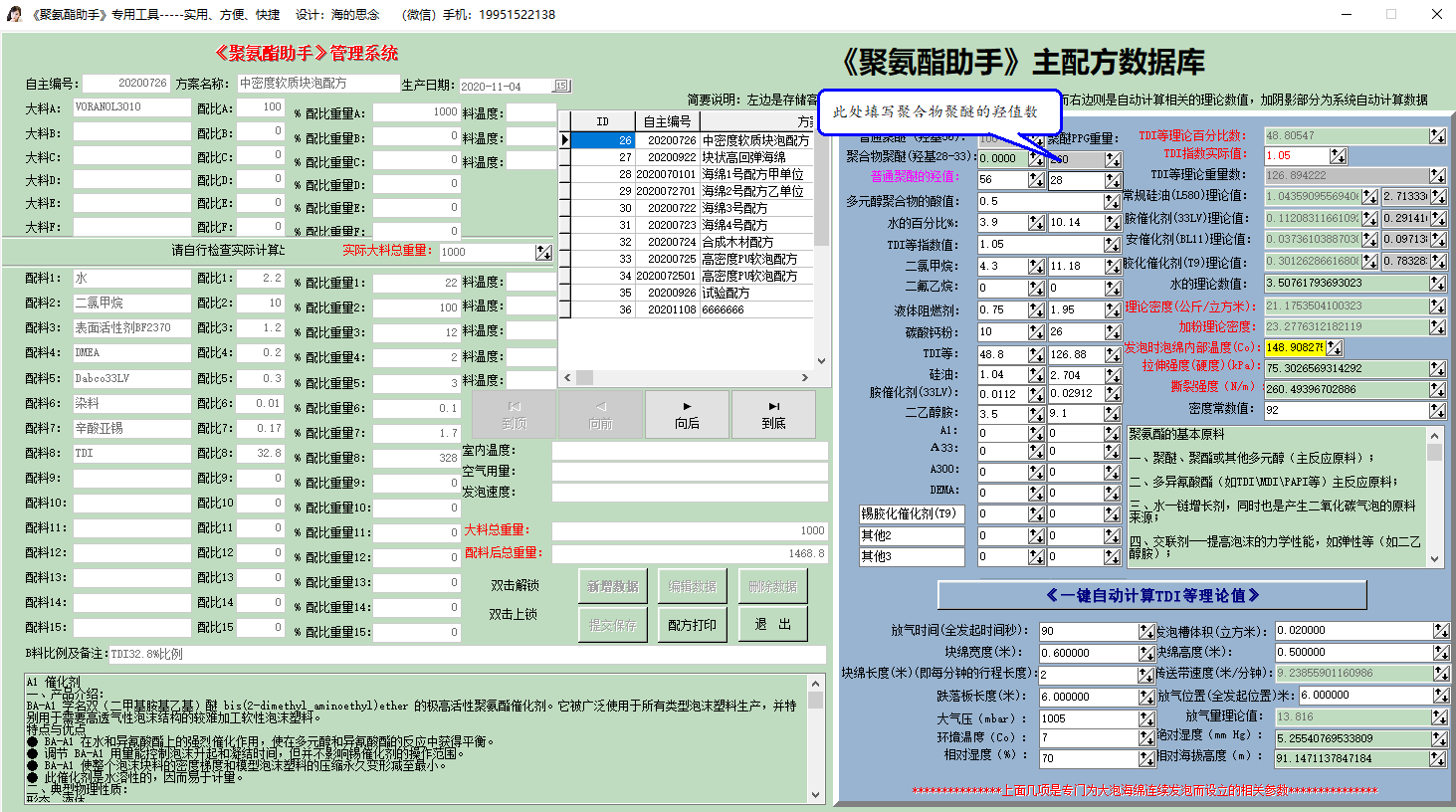Click the spin icon beside 硅油 value 1.04

point(1036,375)
